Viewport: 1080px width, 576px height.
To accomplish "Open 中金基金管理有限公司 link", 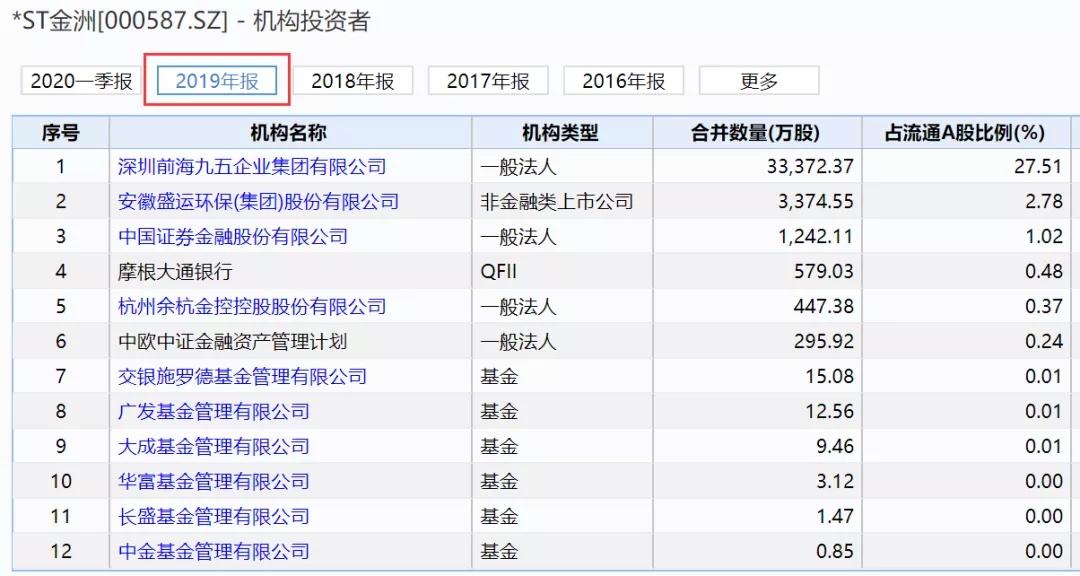I will click(214, 551).
